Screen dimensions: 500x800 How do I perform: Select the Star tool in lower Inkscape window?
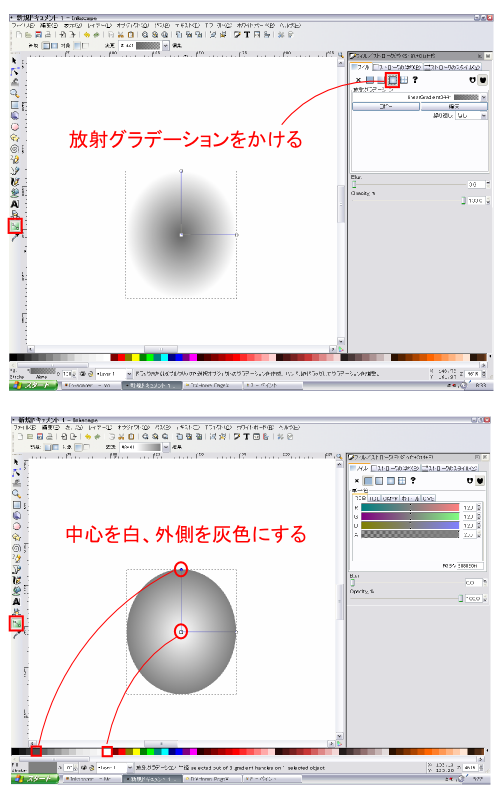tap(16, 537)
